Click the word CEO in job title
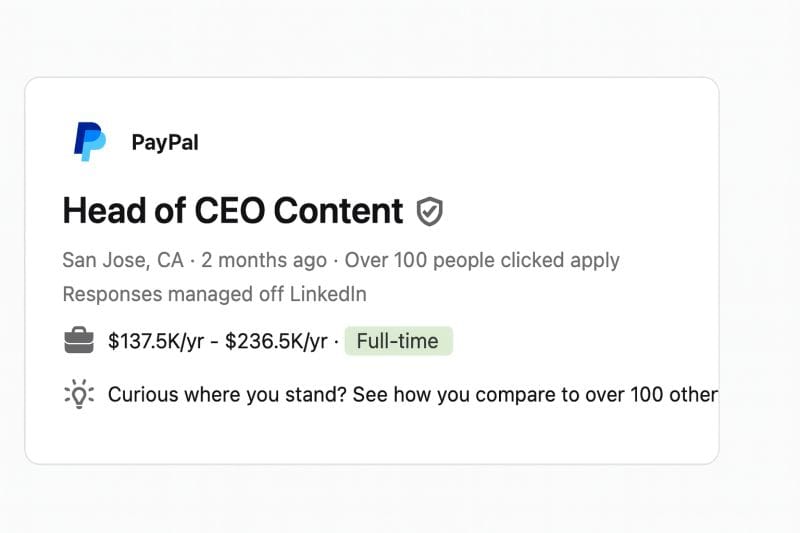This screenshot has width=800, height=533. pos(230,211)
